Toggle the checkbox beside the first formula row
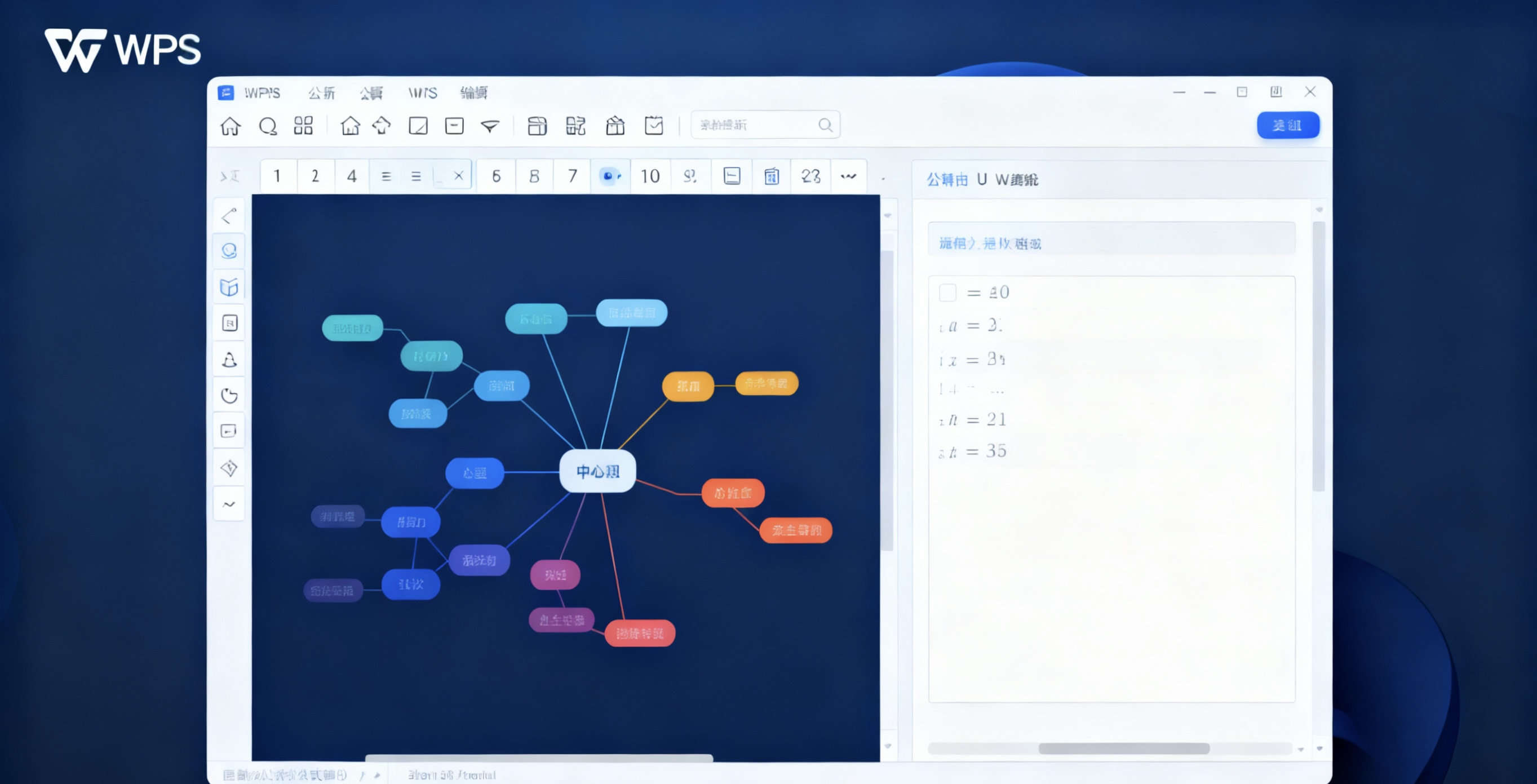Image resolution: width=1537 pixels, height=784 pixels. click(947, 293)
